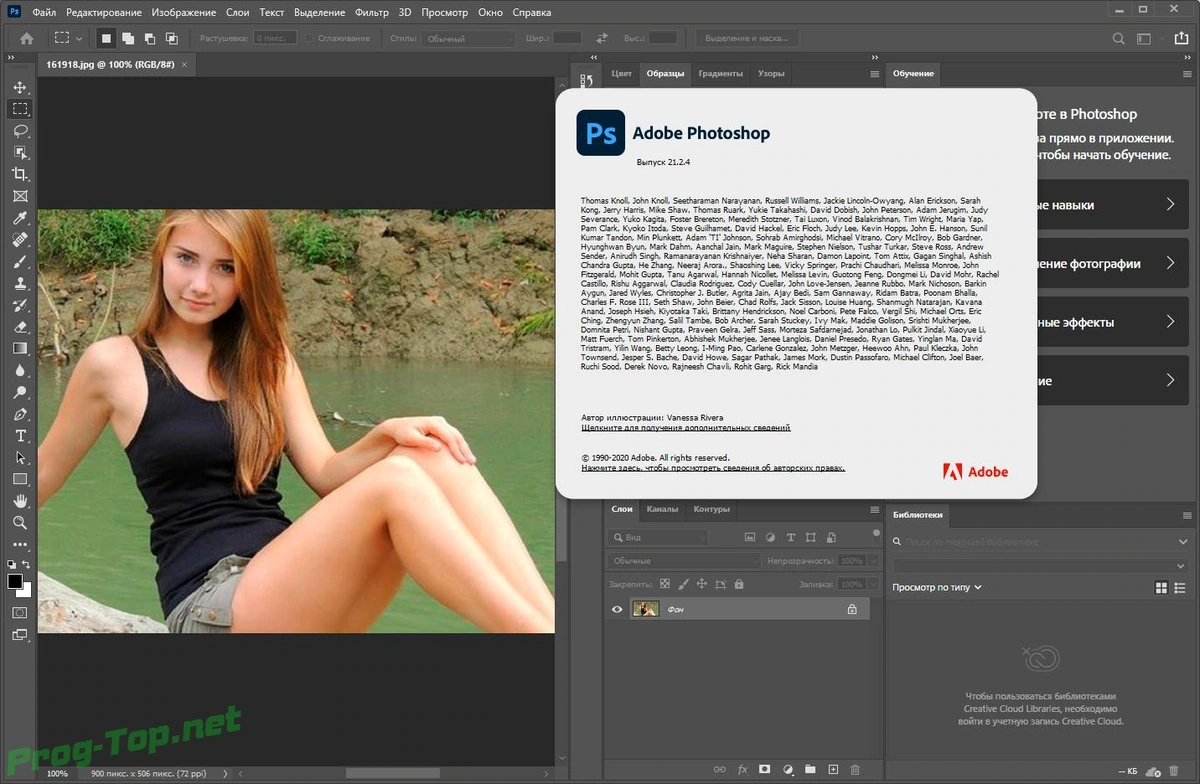Select the Lasso tool
This screenshot has width=1200, height=784.
tap(20, 131)
